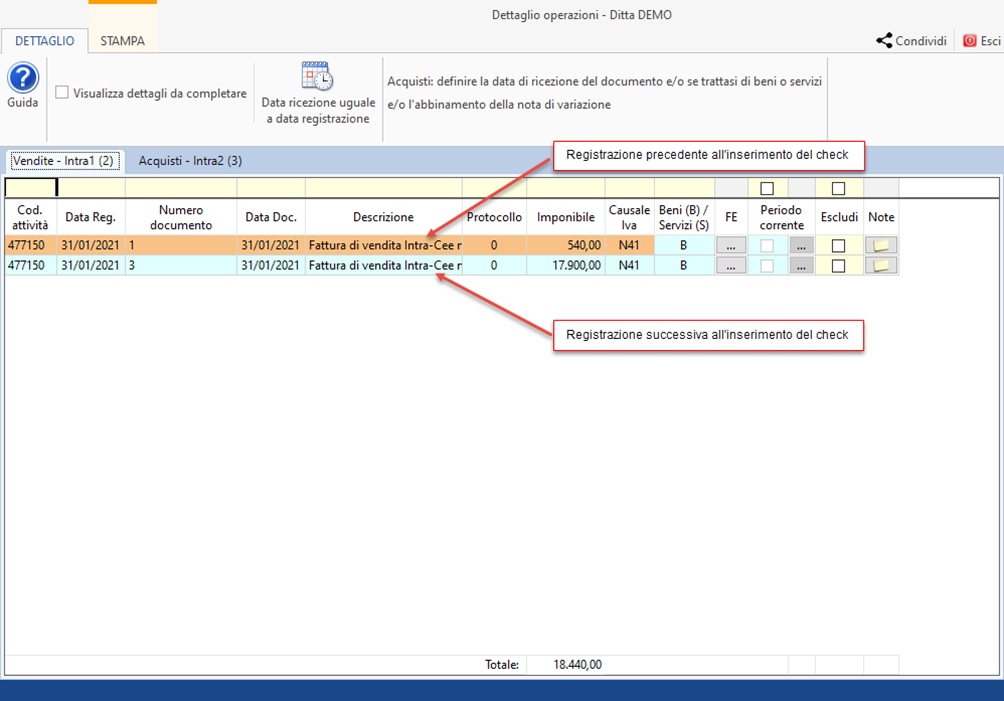Click the Esci exit icon
The image size is (1004, 701).
point(969,41)
